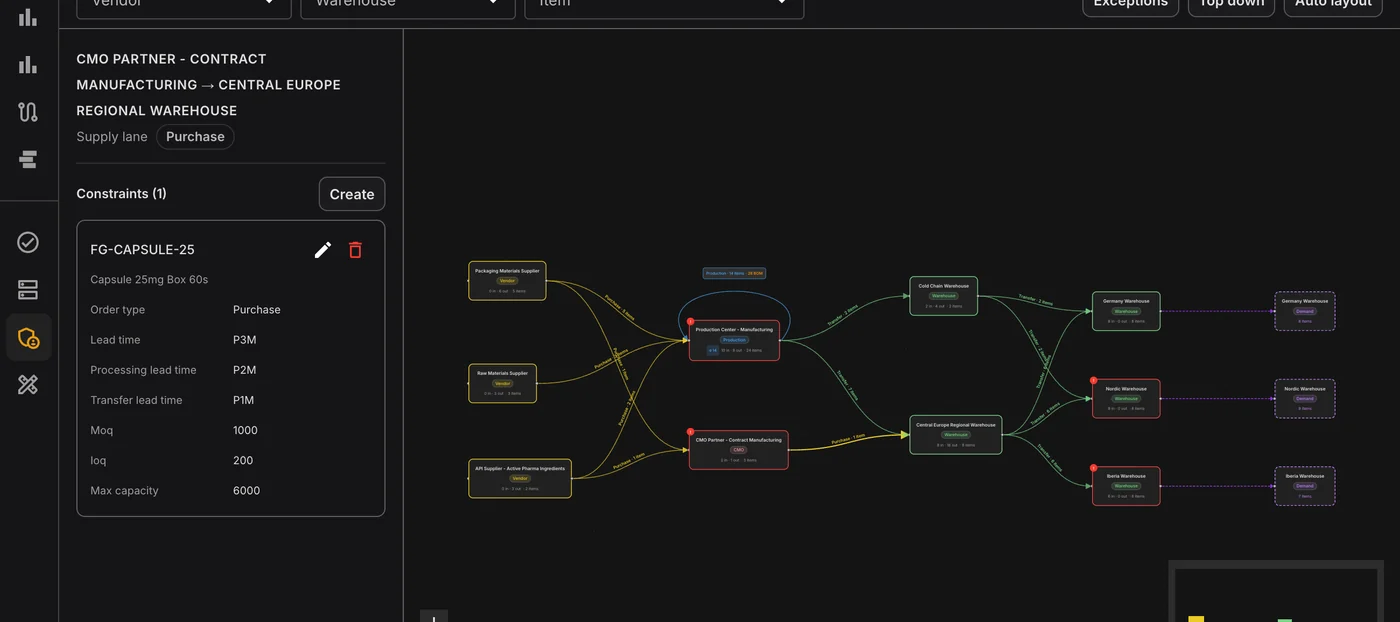The width and height of the screenshot is (1400, 622).
Task: Open the stacked server icon in sidebar
Action: (28, 290)
